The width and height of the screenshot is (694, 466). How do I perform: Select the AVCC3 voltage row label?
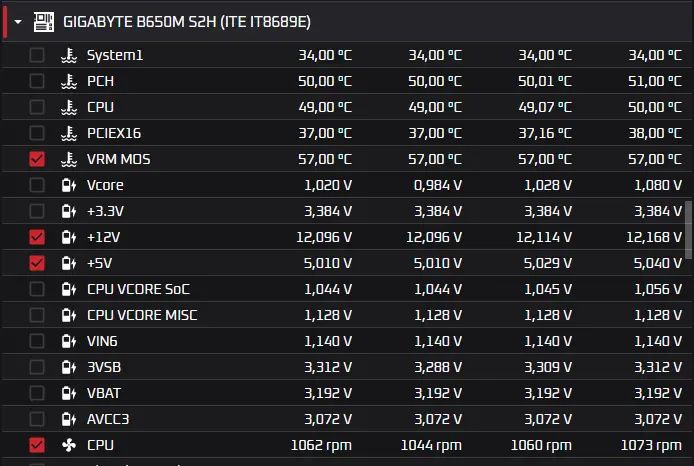tap(108, 419)
